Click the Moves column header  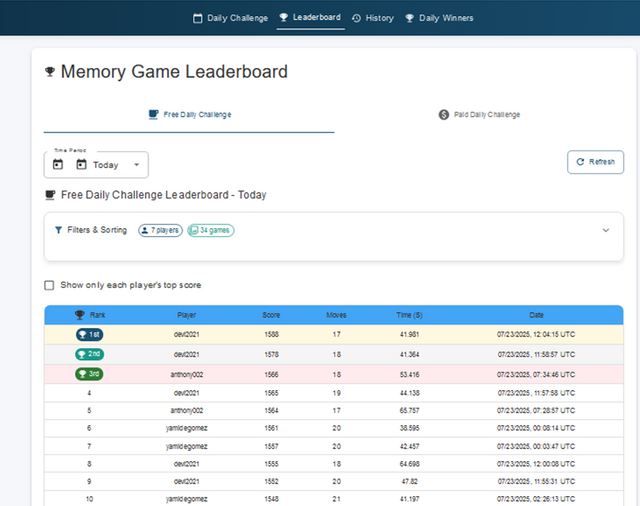pos(336,315)
